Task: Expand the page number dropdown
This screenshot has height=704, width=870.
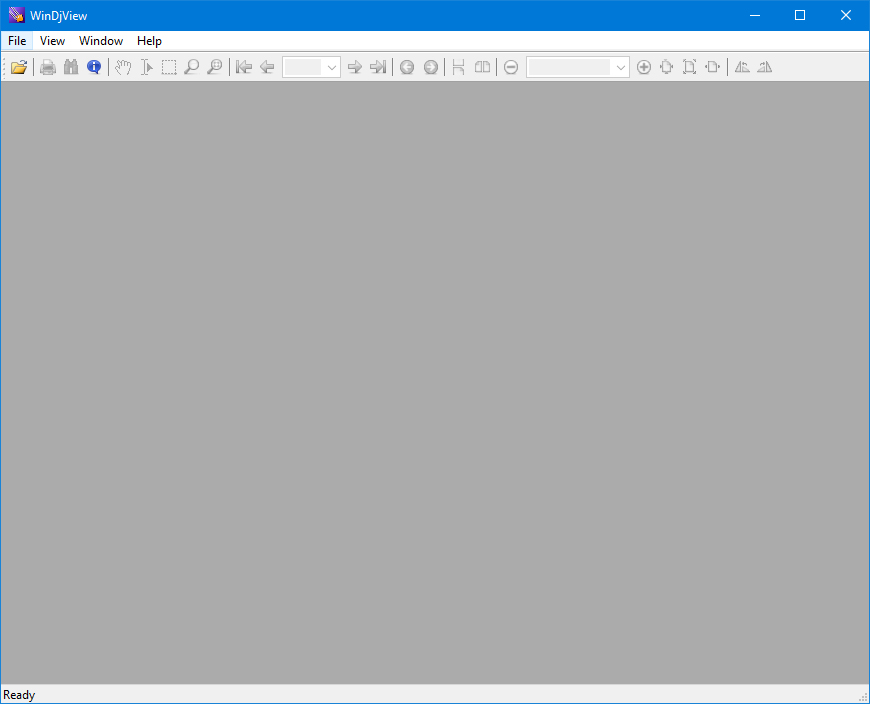Action: point(331,67)
